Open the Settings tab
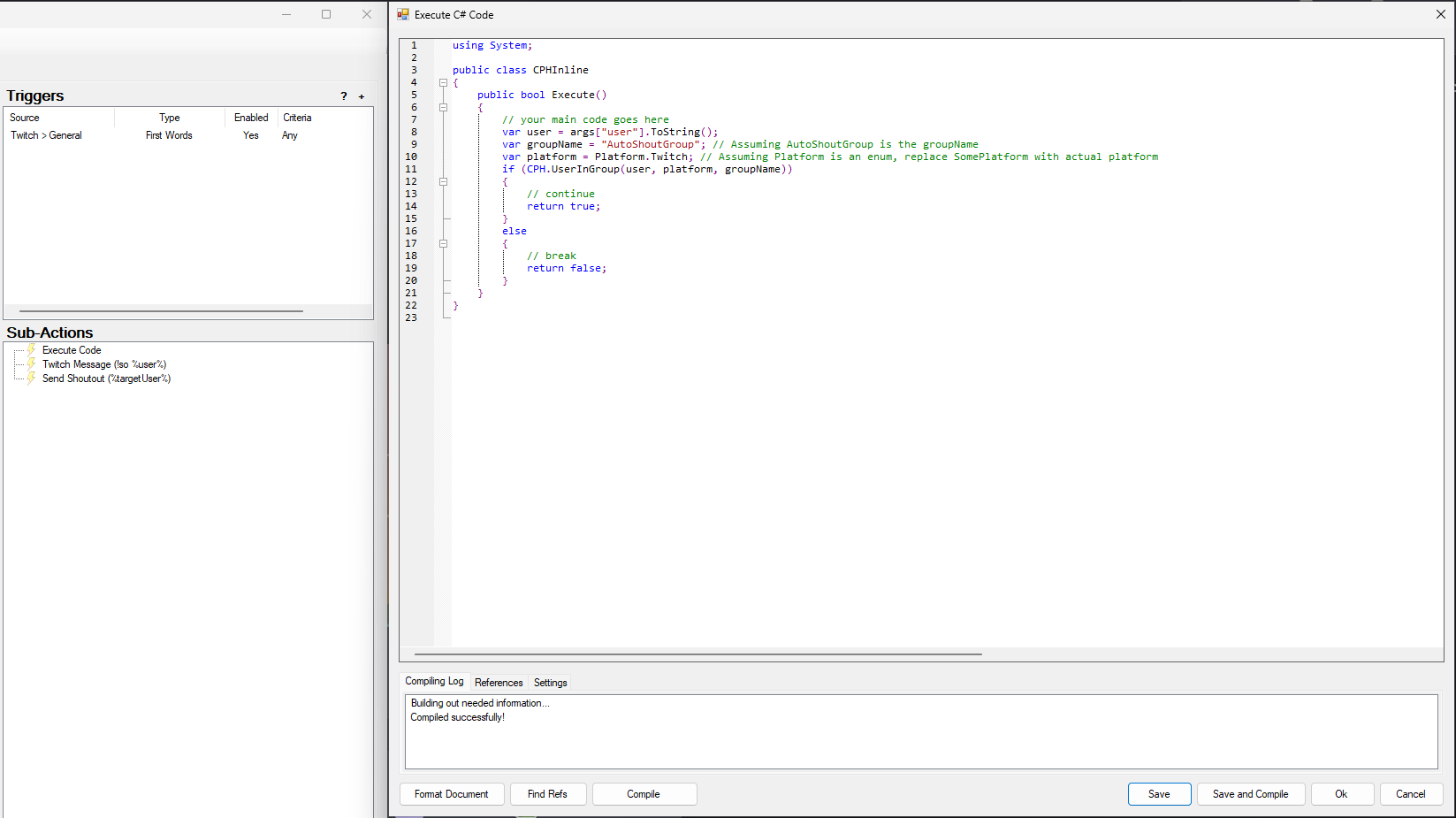Viewport: 1456px width, 818px height. [550, 683]
